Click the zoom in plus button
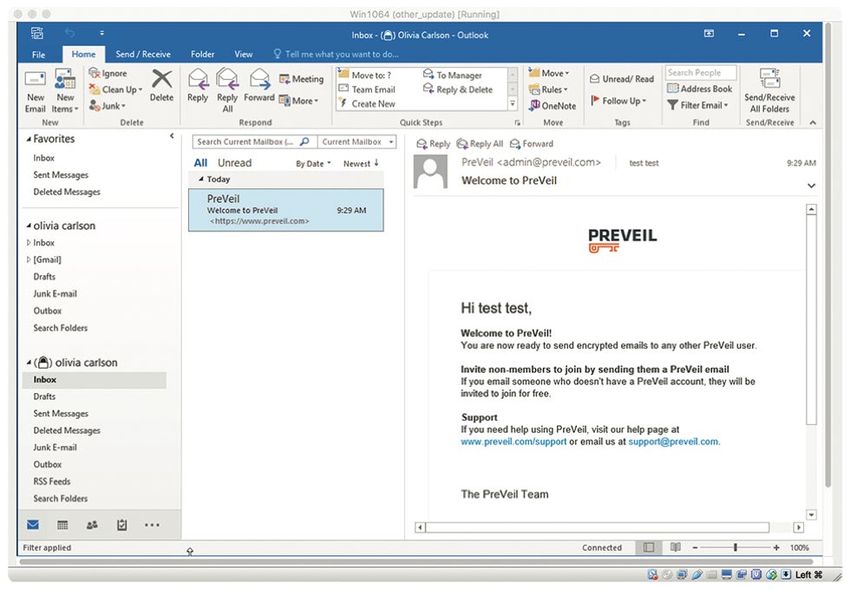This screenshot has height=589, width=850. coord(776,547)
